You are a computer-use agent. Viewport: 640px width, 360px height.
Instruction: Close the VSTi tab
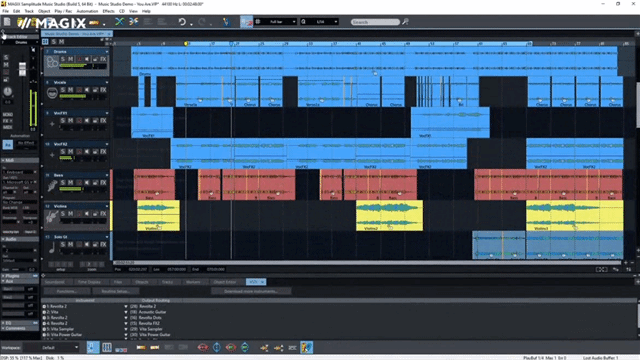[x=262, y=282]
